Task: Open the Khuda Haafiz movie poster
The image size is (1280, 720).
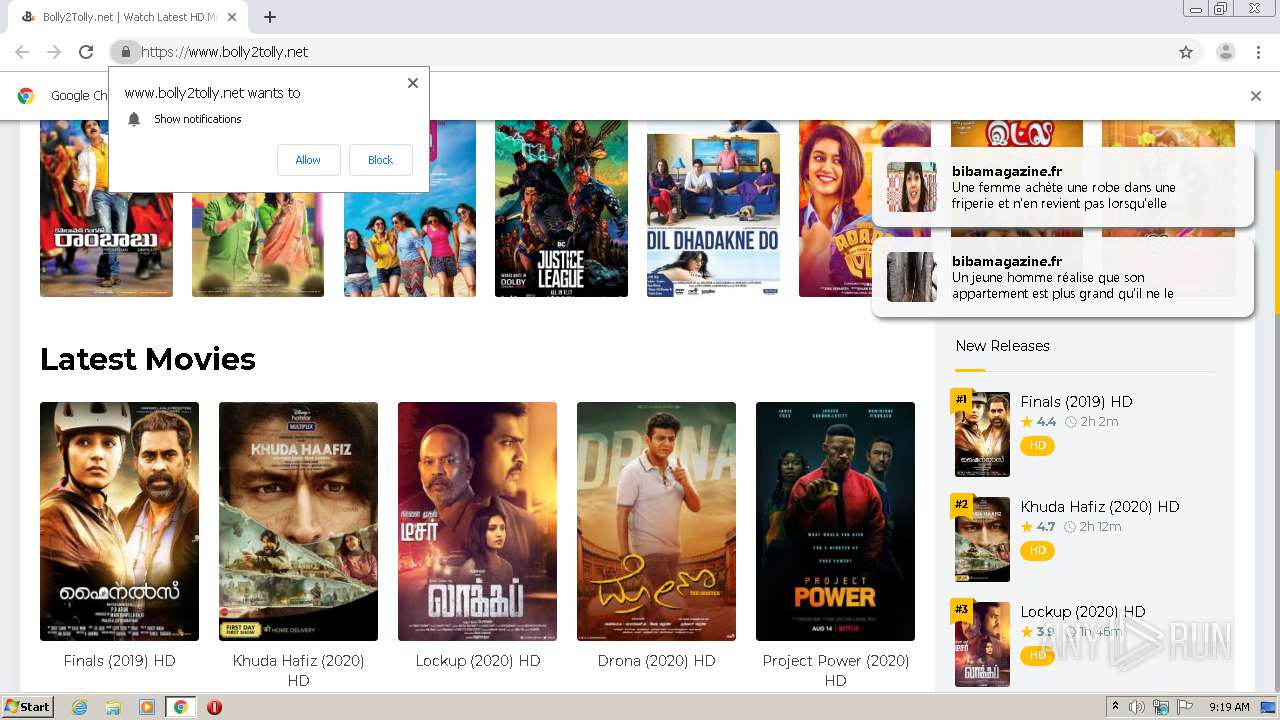Action: [298, 521]
